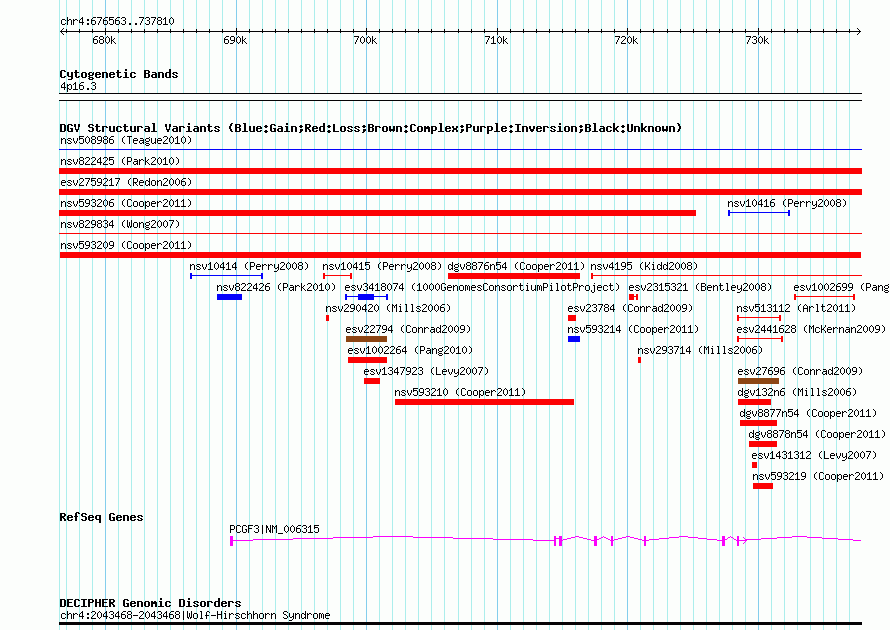The image size is (890, 630).
Task: Click the nsv10414 (Perry2008) label
Action: (249, 266)
